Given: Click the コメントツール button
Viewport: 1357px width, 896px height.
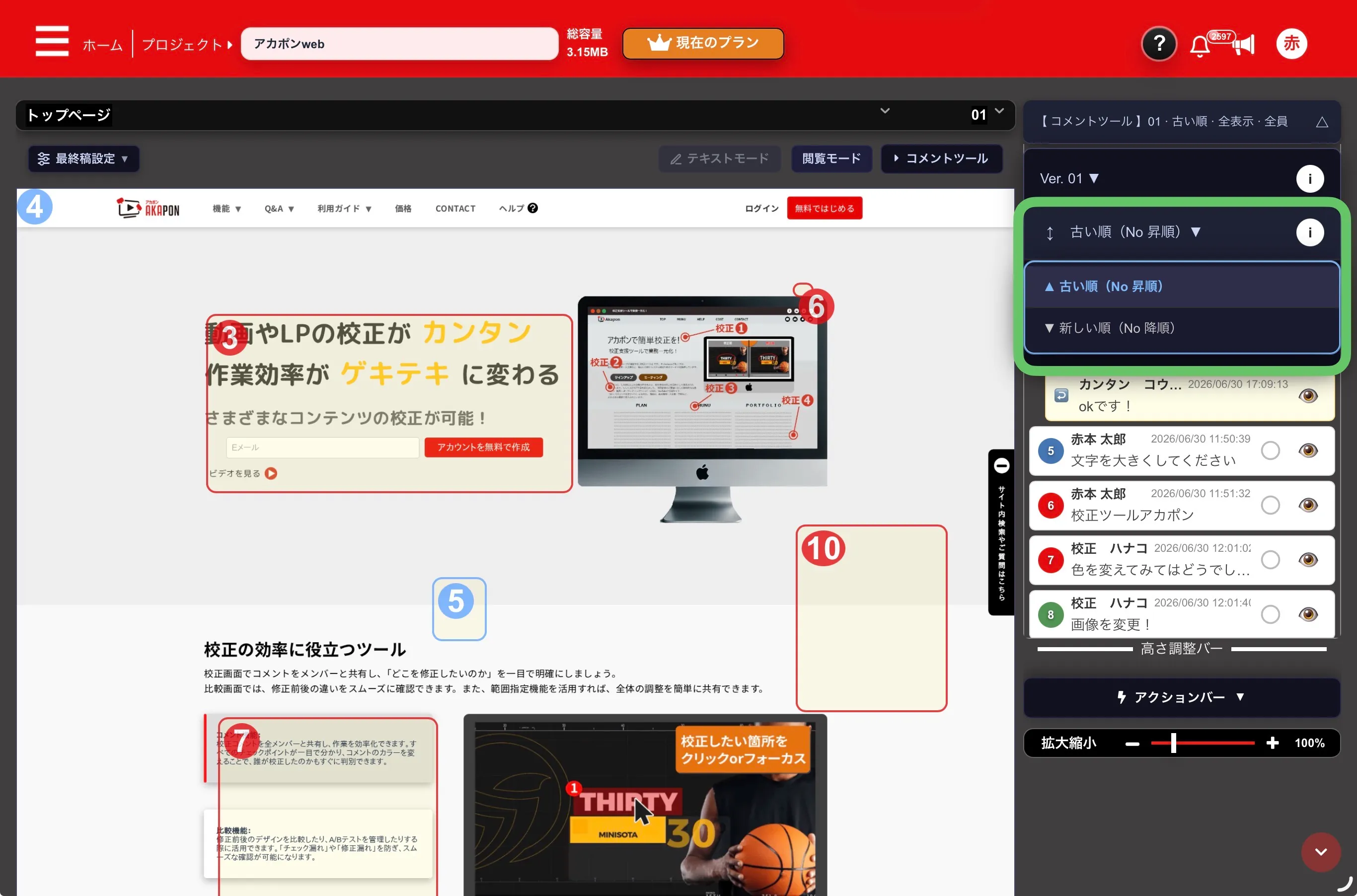Looking at the screenshot, I should 941,159.
